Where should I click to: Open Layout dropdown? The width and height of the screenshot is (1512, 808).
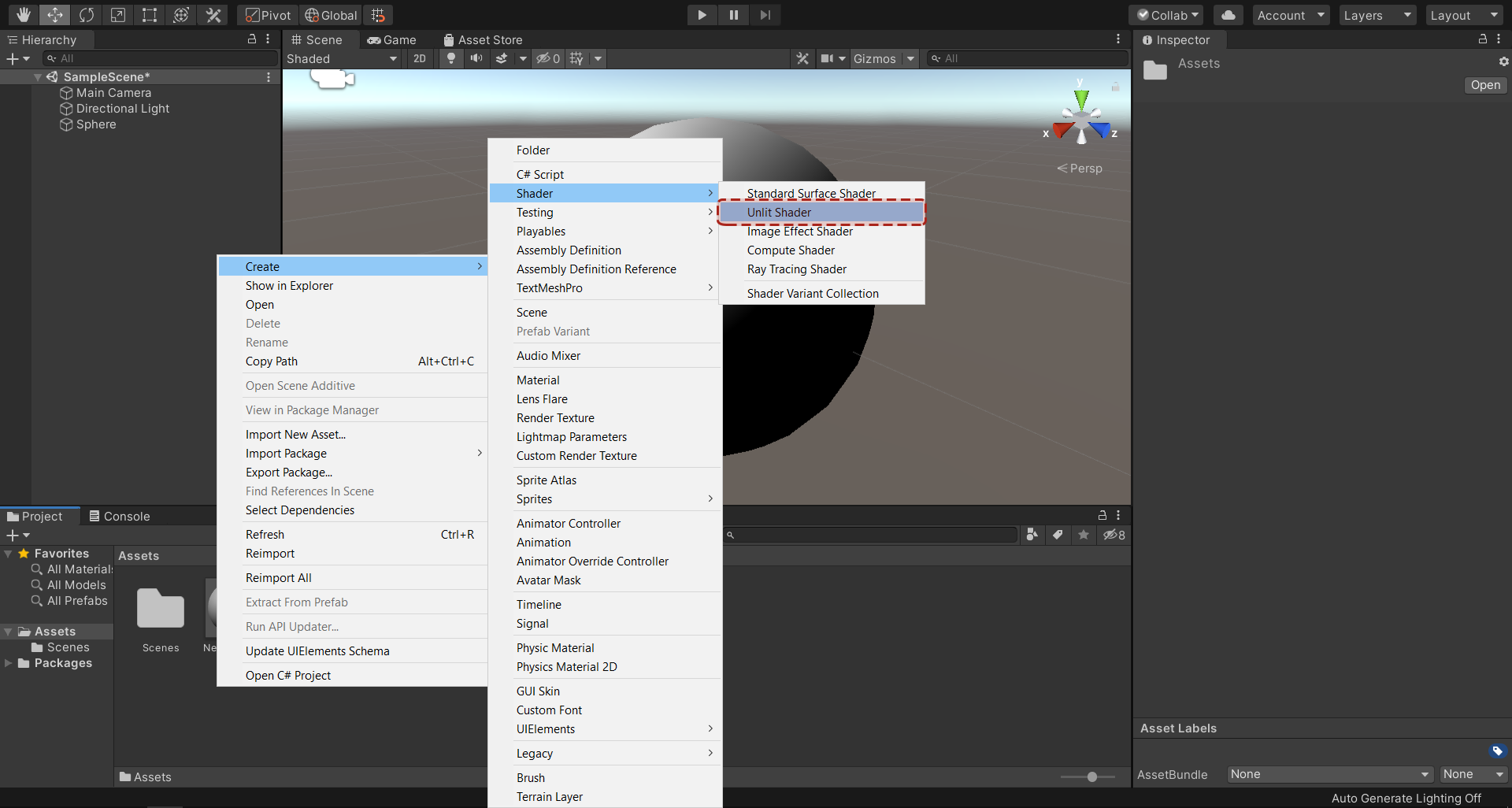(1465, 15)
